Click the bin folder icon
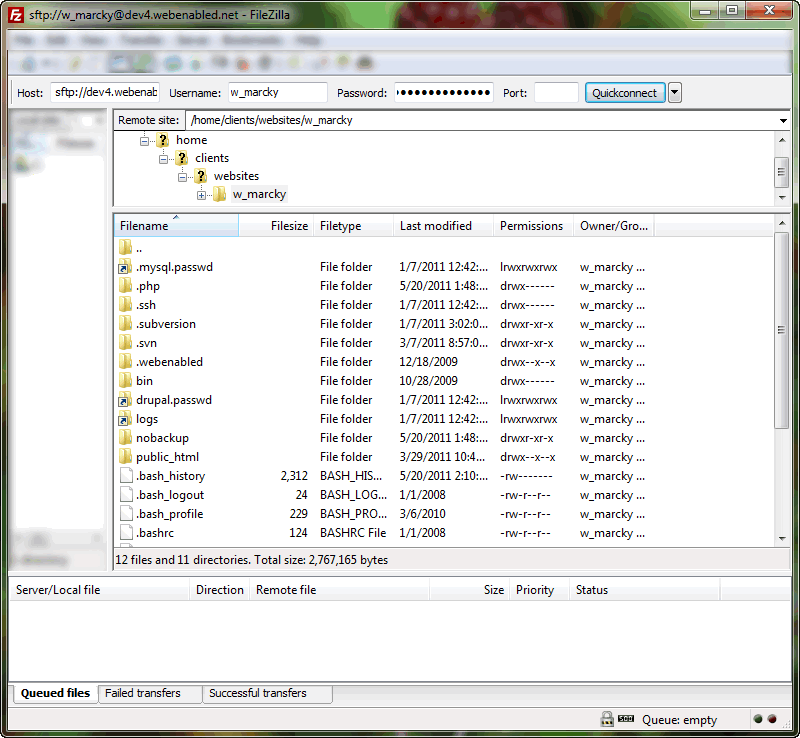800x738 pixels. (126, 381)
